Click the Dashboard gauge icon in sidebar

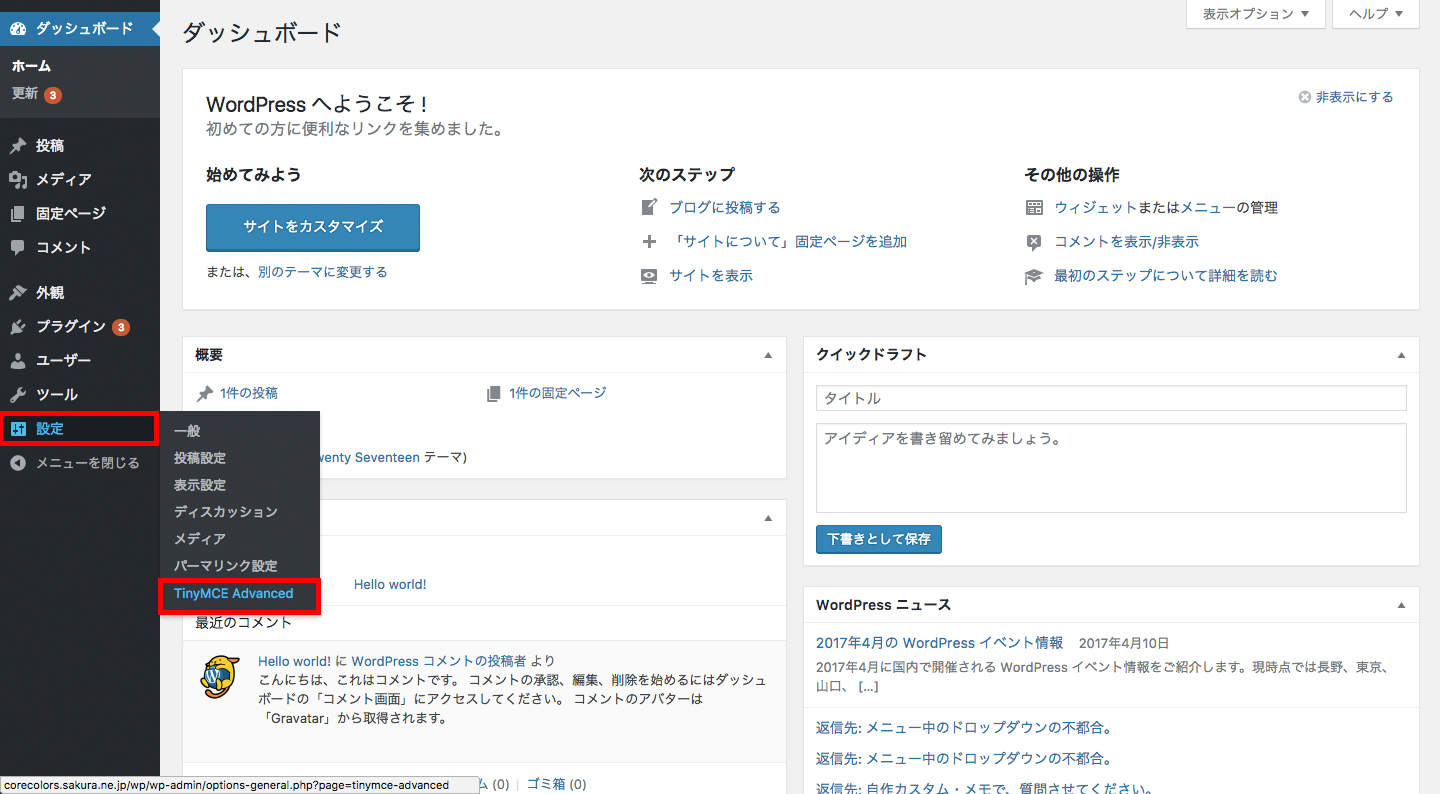coord(18,28)
